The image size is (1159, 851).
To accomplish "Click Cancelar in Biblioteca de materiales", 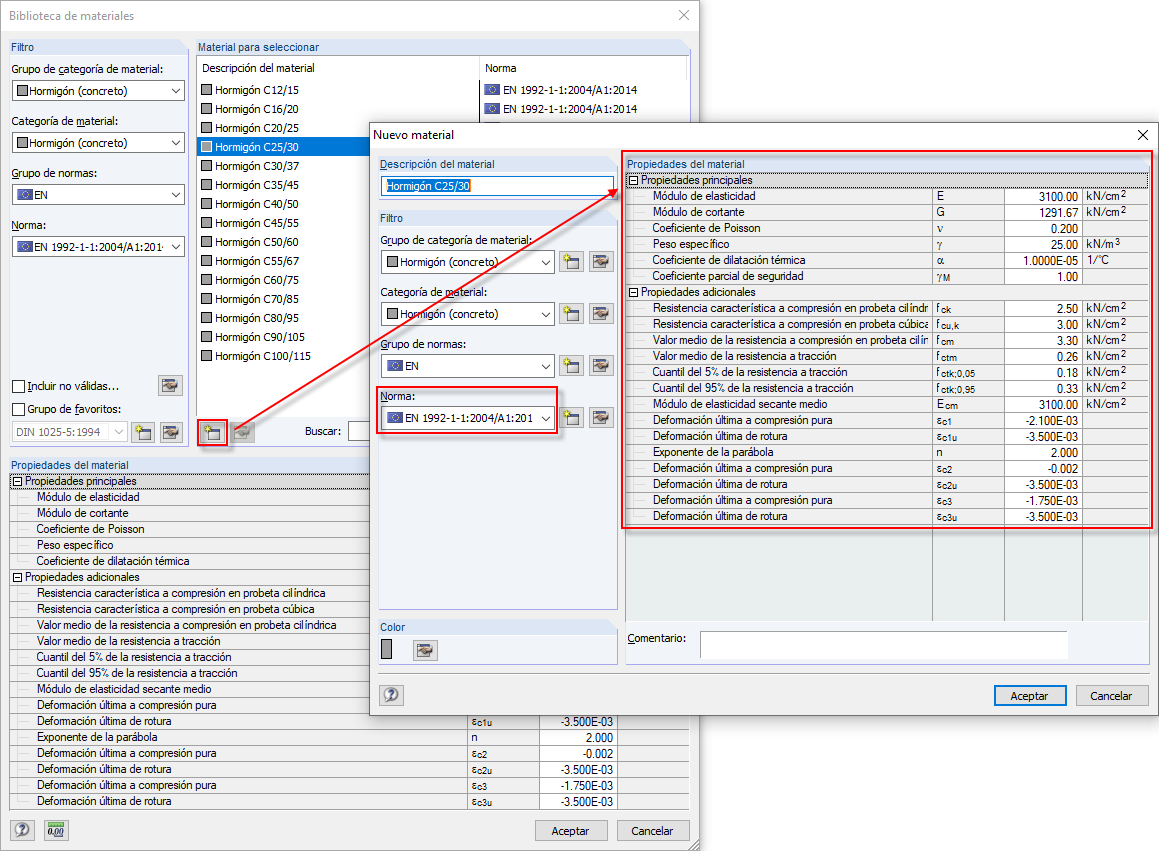I will (652, 831).
